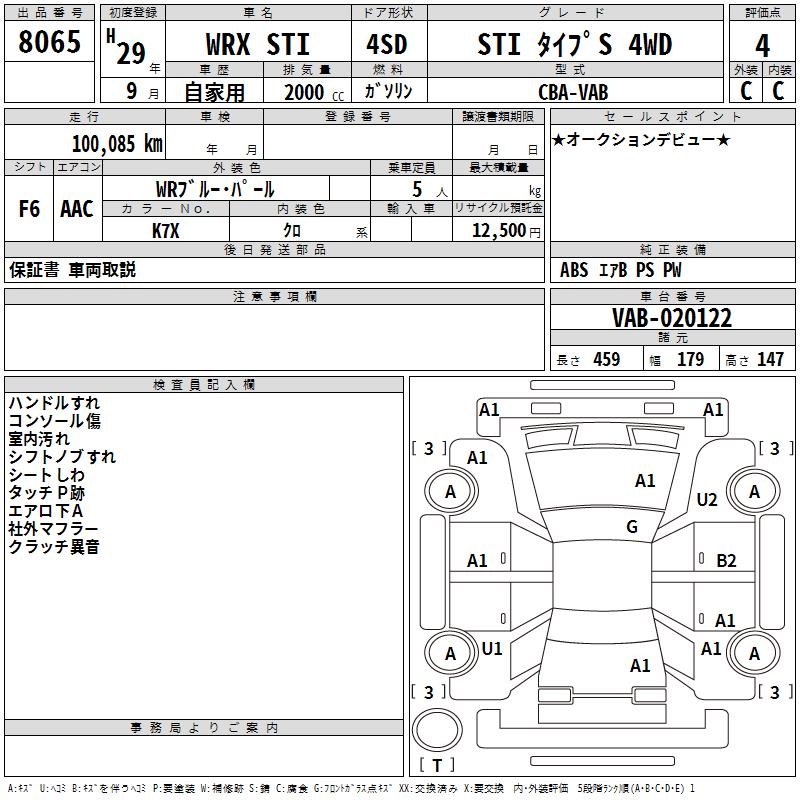The height and width of the screenshot is (800, 800).
Task: Click the U1 dent mark on diagram
Action: click(492, 649)
